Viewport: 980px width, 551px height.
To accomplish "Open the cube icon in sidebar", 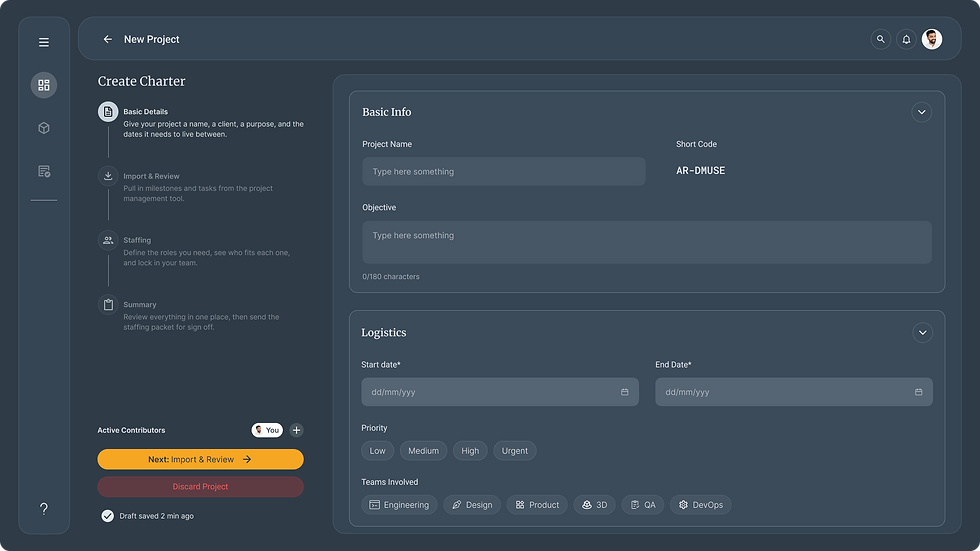I will pyautogui.click(x=44, y=128).
